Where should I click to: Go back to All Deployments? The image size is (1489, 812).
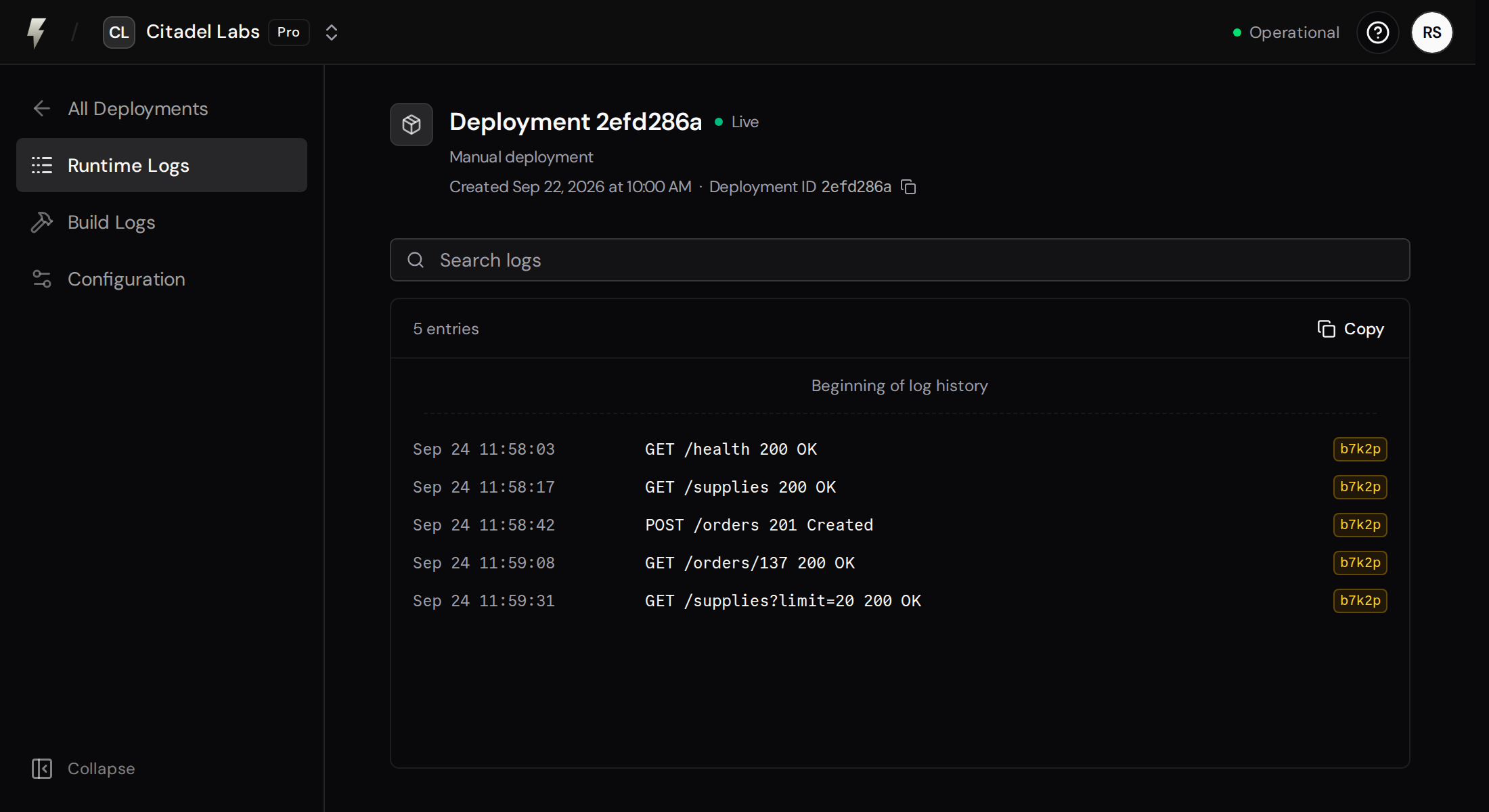tap(162, 108)
